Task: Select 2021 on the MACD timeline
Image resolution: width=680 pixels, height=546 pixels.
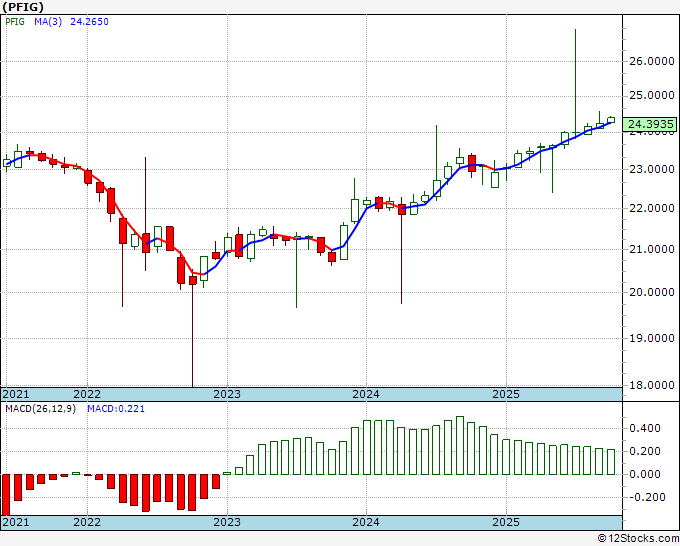Action: point(16,522)
